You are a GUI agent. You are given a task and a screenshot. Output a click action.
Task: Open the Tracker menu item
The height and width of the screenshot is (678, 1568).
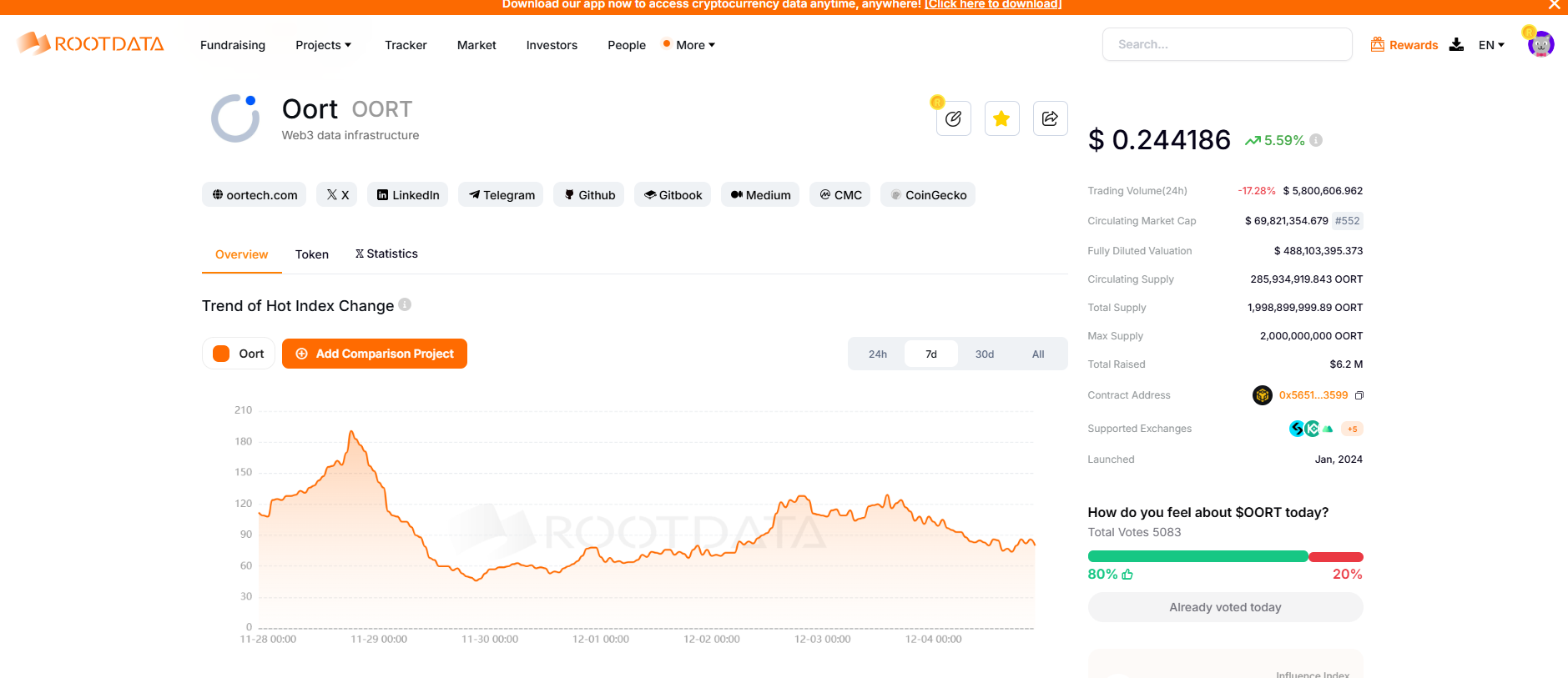(x=406, y=45)
